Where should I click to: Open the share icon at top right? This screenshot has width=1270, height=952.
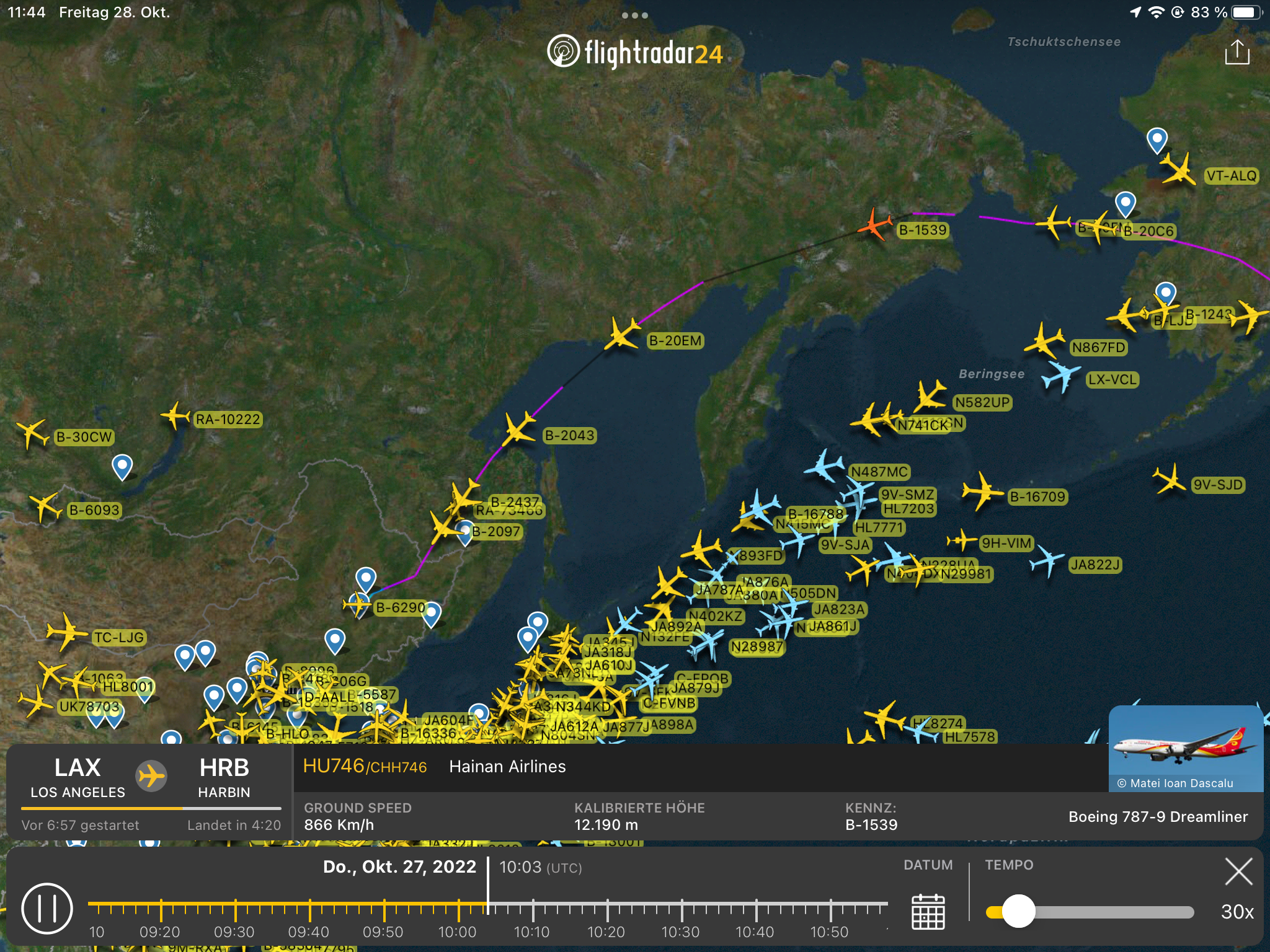[1237, 52]
